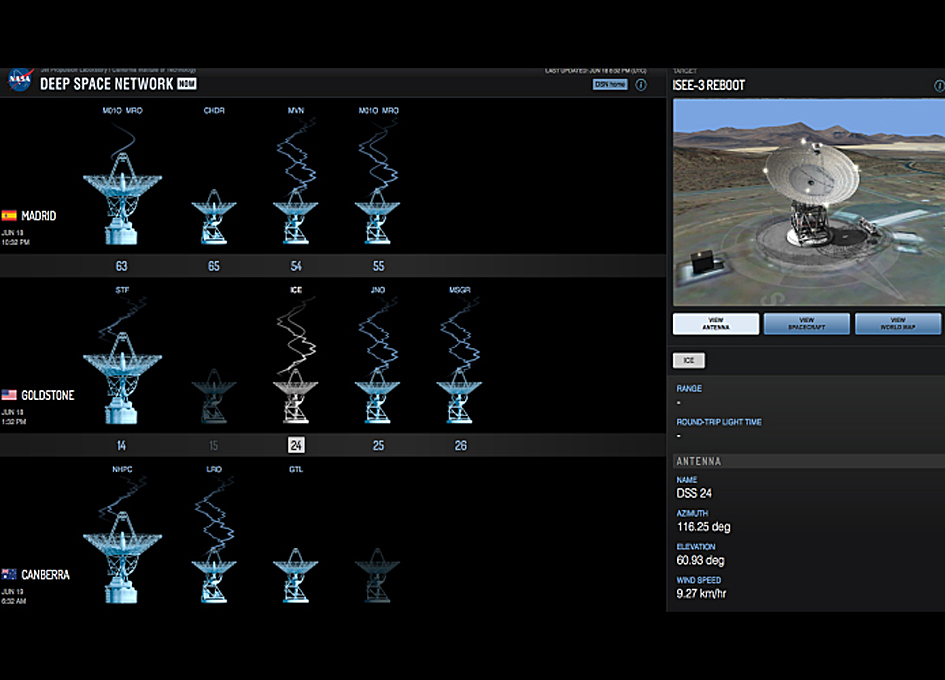This screenshot has width=945, height=680.
Task: Click the JNO spacecraft label
Action: 378,290
